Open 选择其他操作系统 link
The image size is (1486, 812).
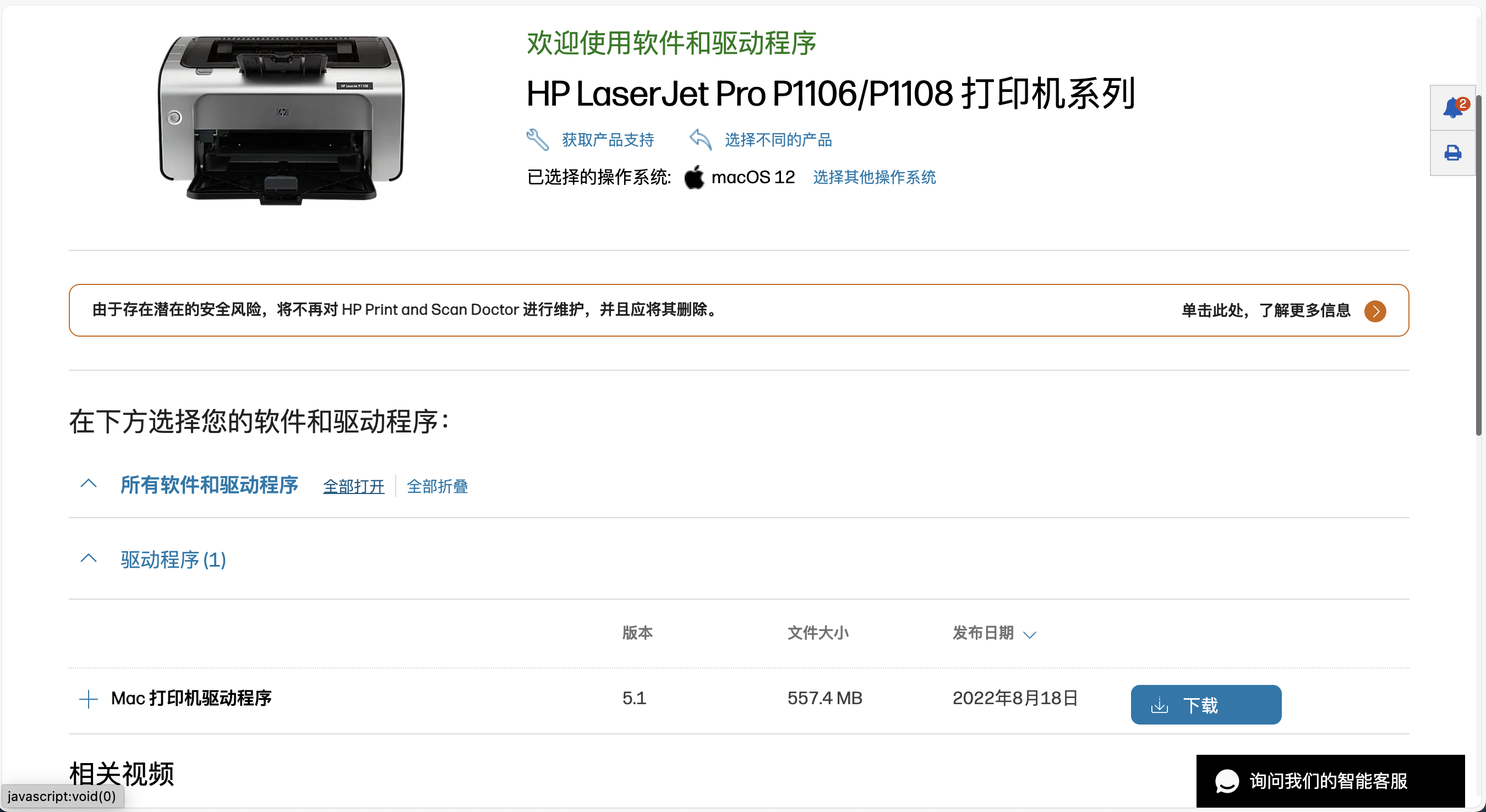[874, 177]
